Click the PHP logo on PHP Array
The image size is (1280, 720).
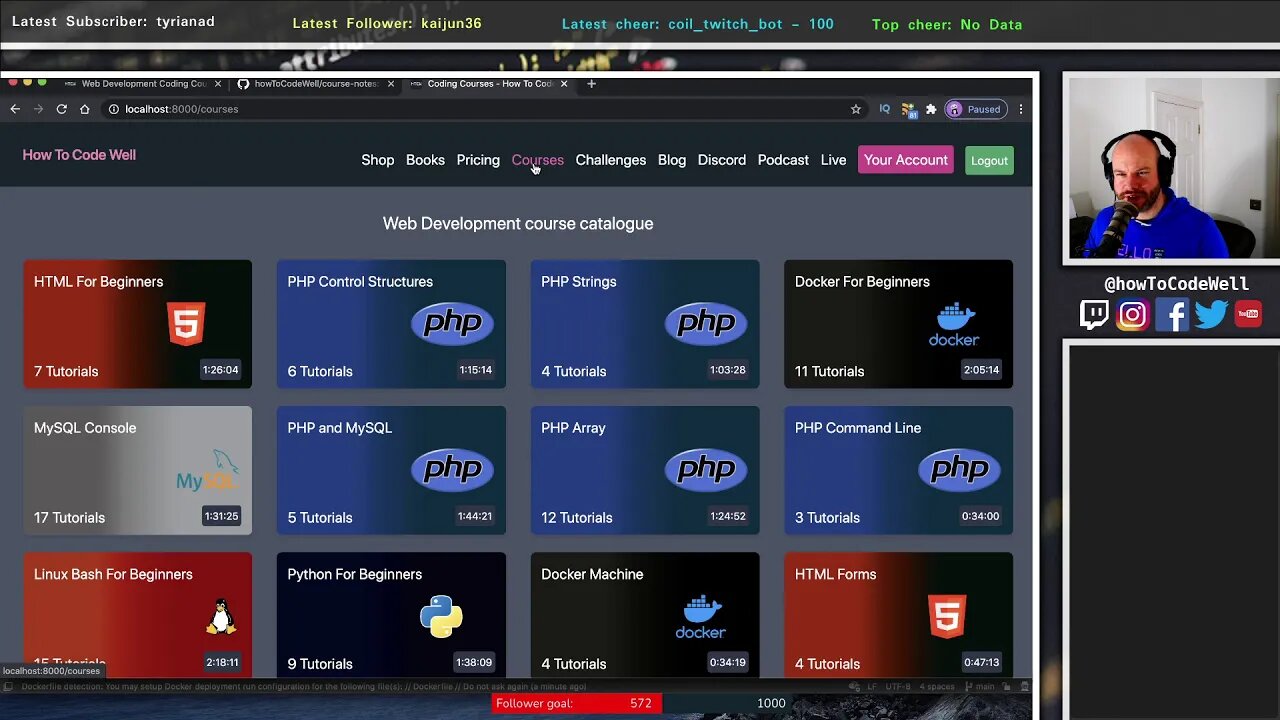pos(706,469)
